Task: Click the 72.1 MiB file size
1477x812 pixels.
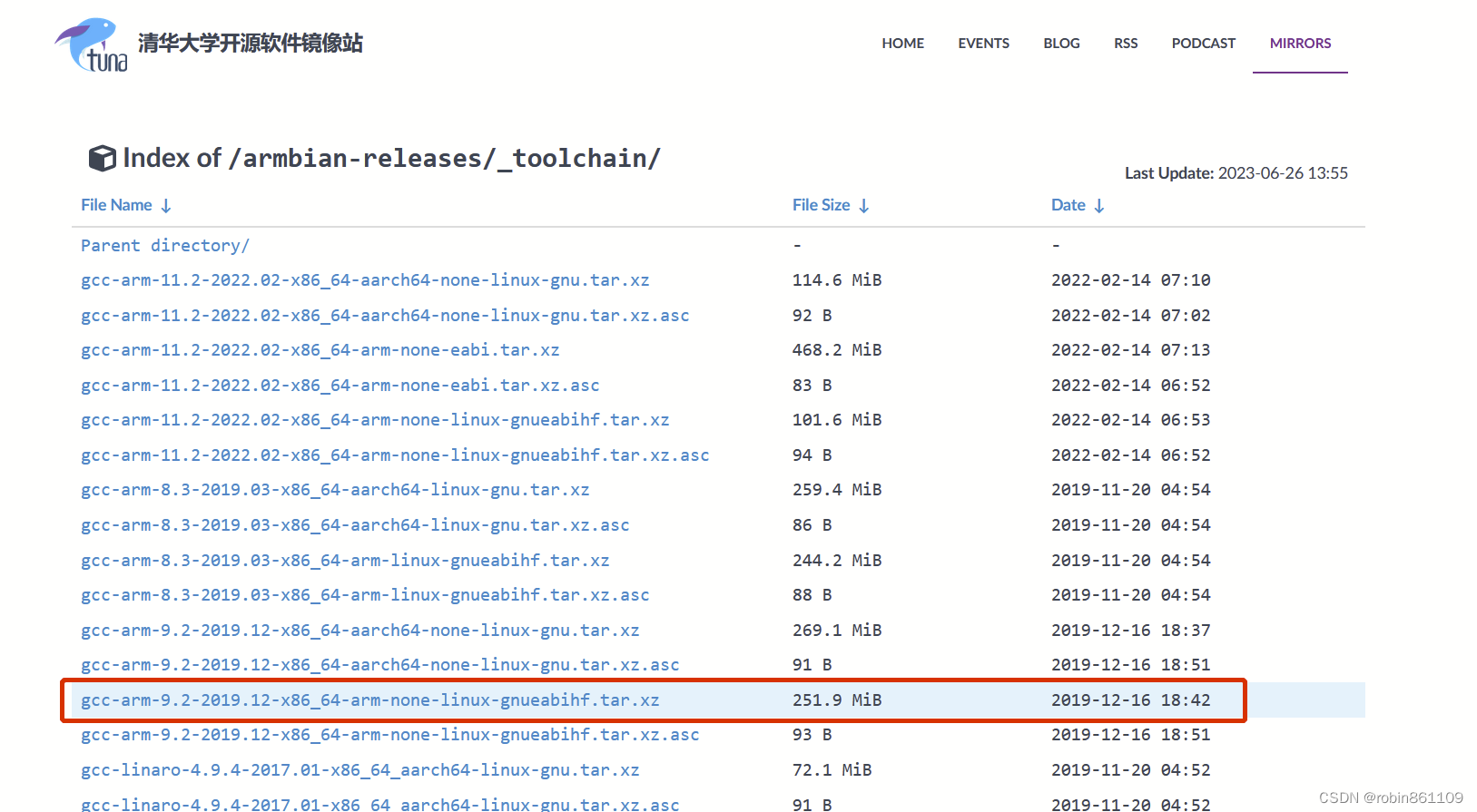Action: pos(832,770)
